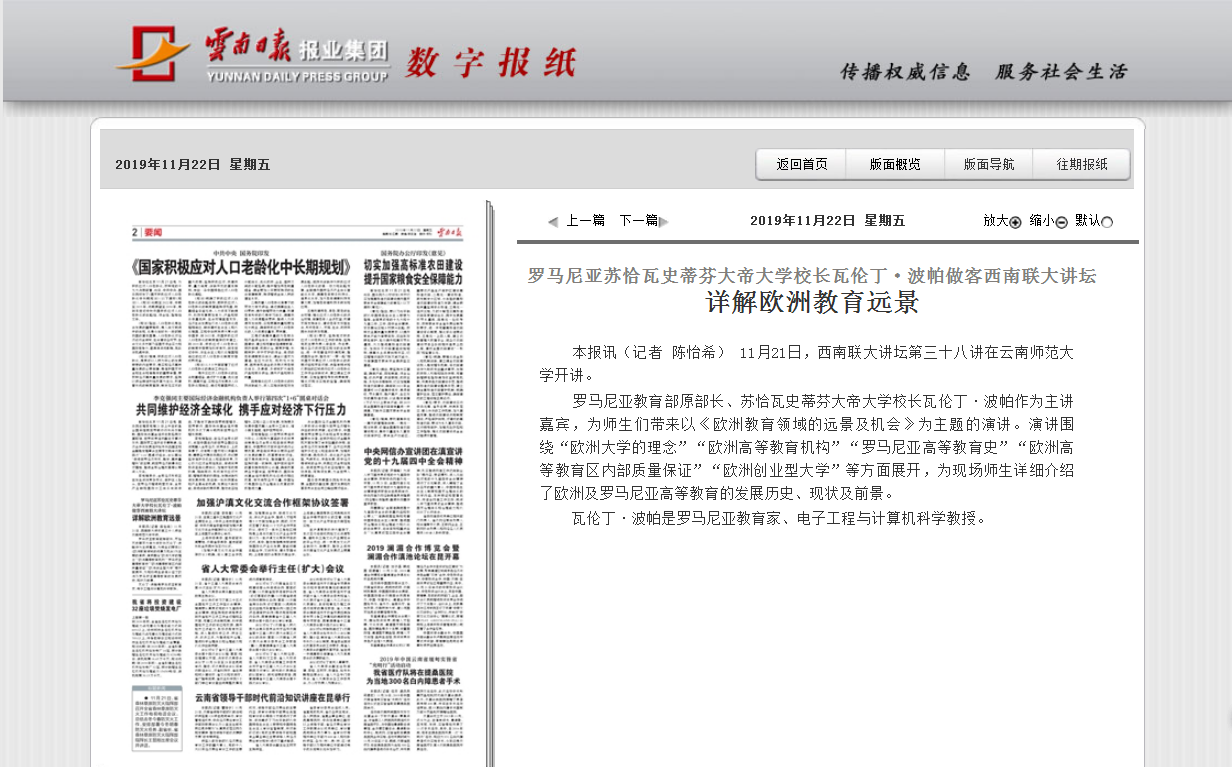Click the 要闻 section label on page thumbnail
This screenshot has width=1232, height=767.
(152, 232)
